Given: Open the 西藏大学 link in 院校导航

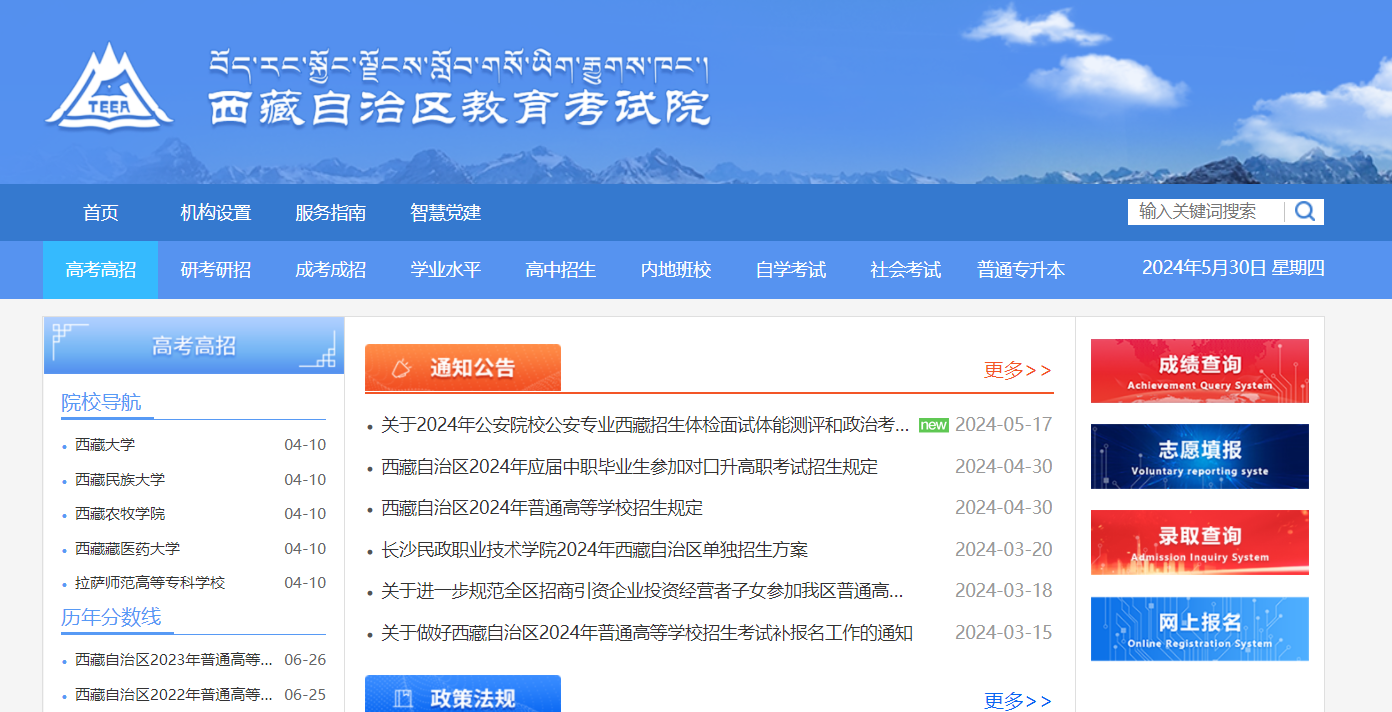Looking at the screenshot, I should coord(105,445).
